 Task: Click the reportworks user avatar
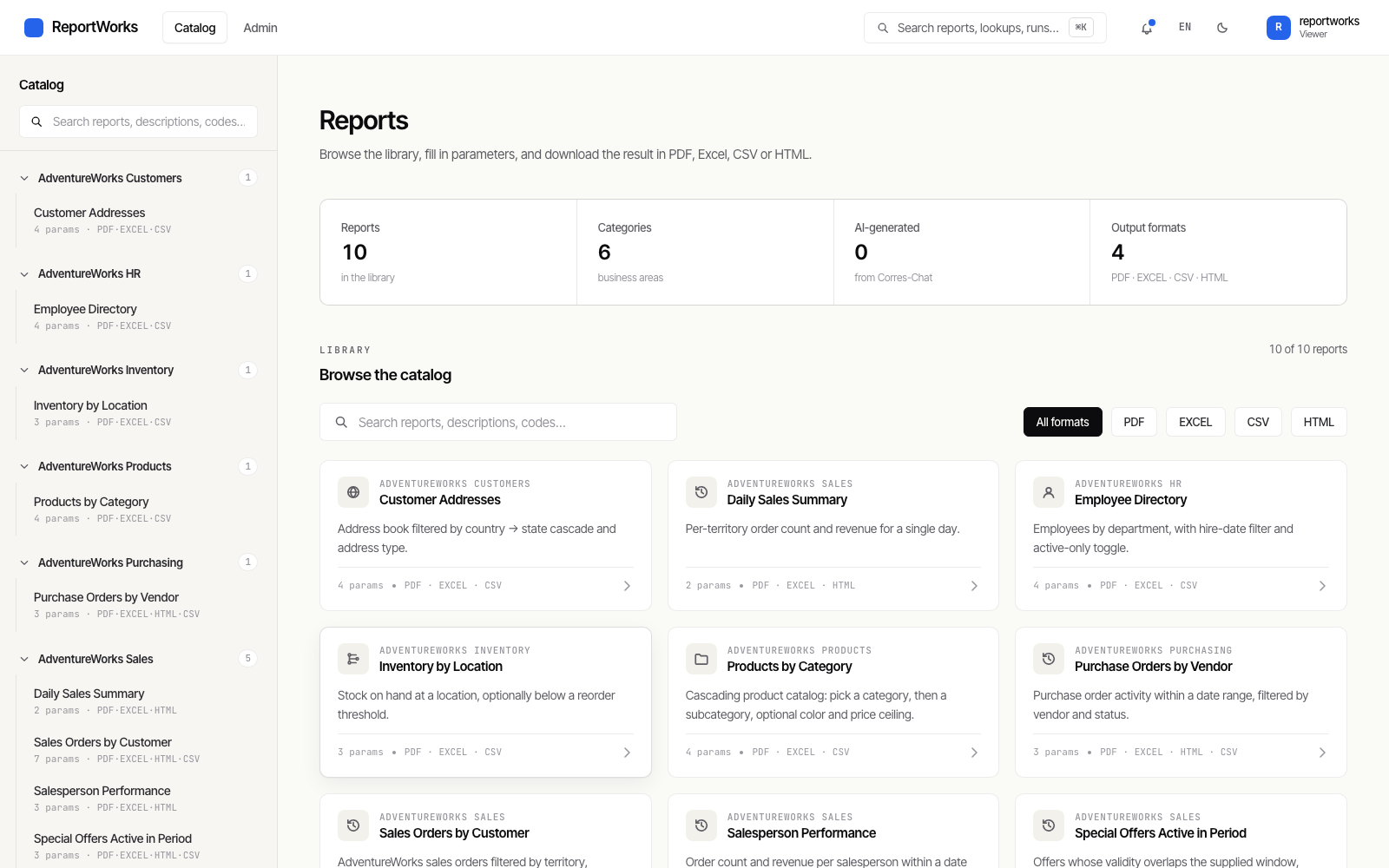[x=1278, y=28]
